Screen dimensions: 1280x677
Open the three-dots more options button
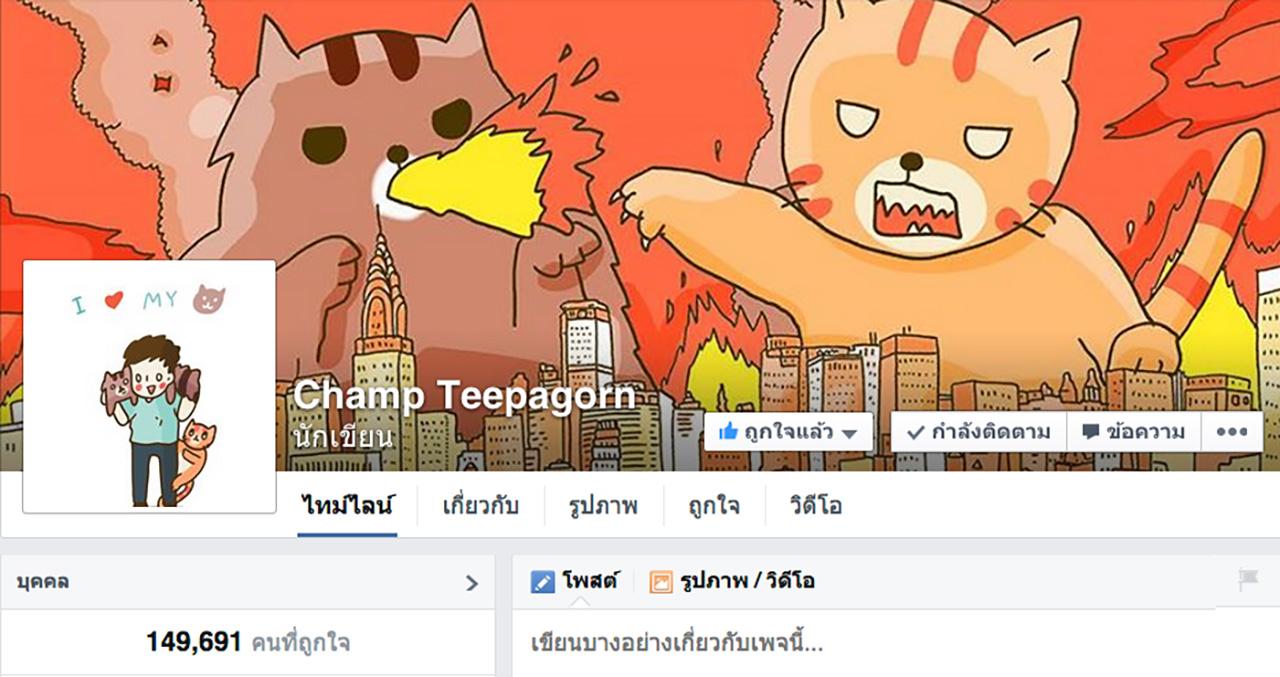coord(1231,432)
